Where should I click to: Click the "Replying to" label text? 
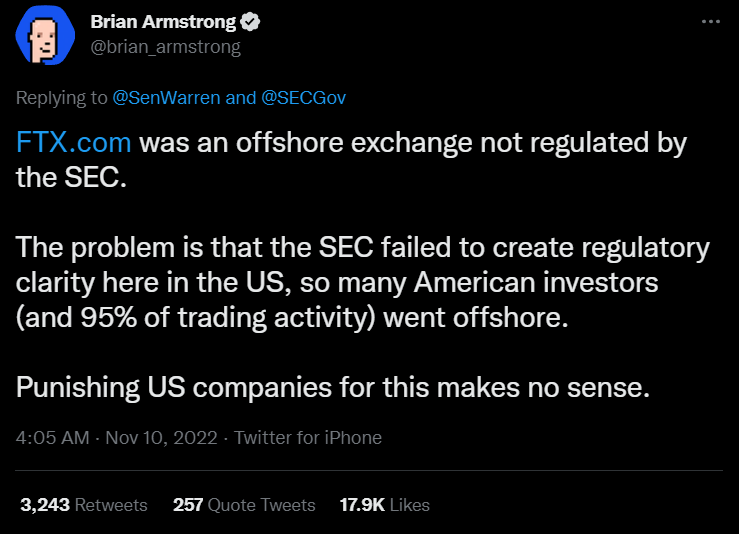coord(60,98)
